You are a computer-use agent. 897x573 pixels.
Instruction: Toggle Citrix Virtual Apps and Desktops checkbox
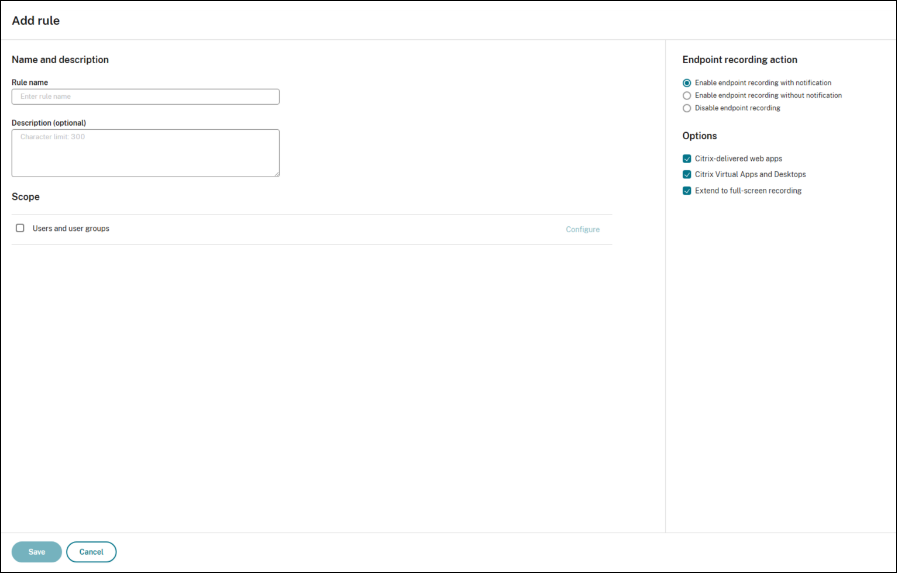tap(686, 174)
